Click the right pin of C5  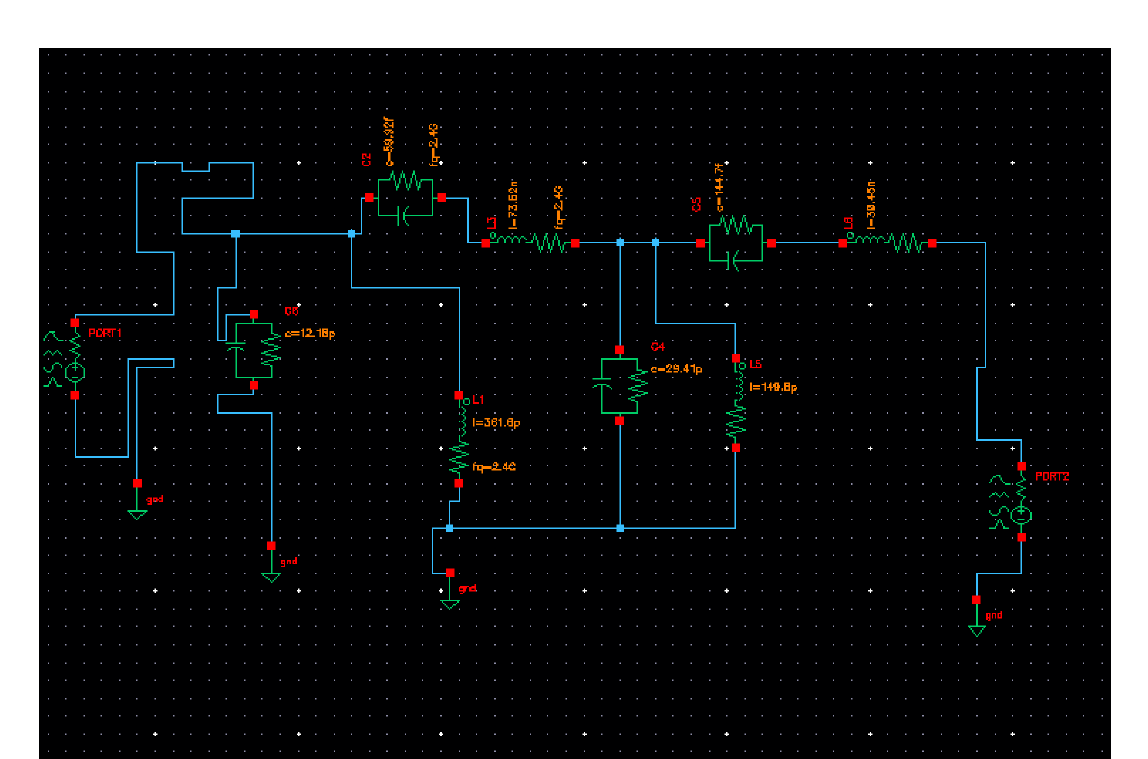point(771,243)
